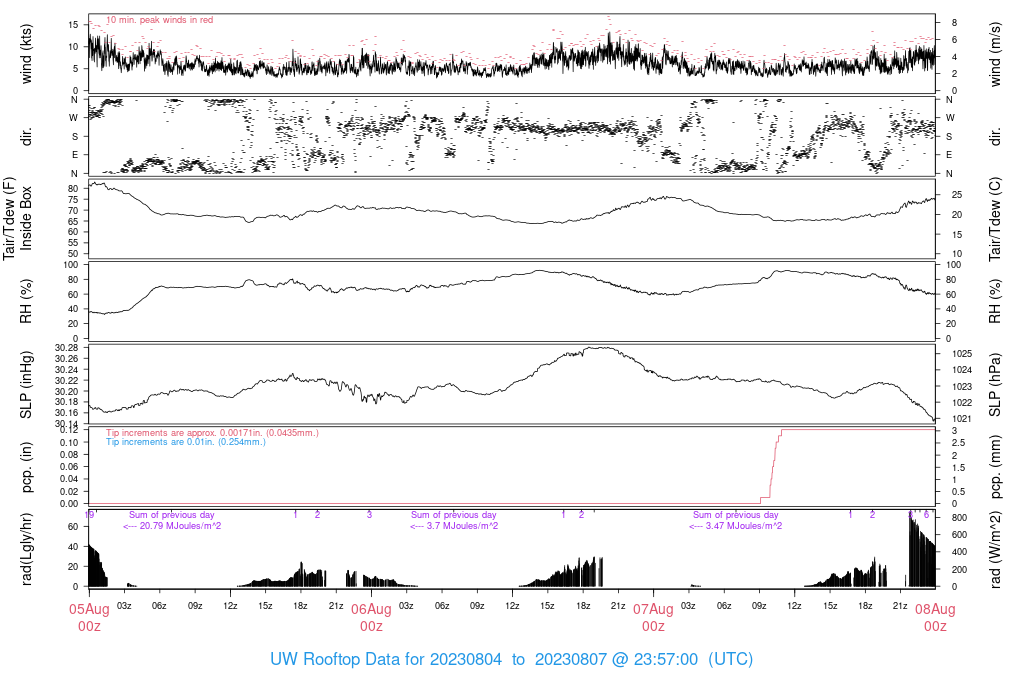Click the 800 tick on radiation W/m^2 axis

click(959, 518)
